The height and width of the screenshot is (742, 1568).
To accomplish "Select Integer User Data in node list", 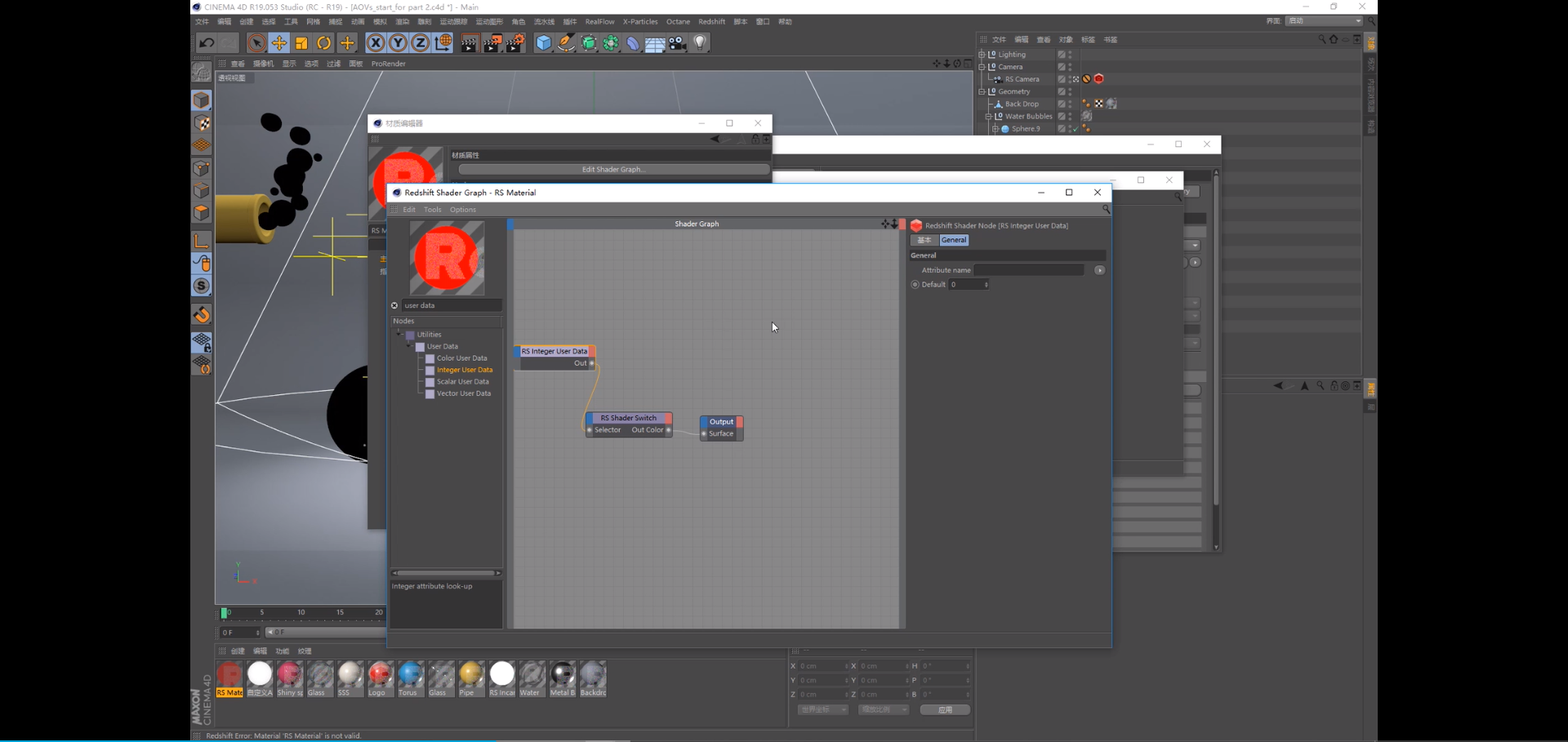I will point(465,370).
